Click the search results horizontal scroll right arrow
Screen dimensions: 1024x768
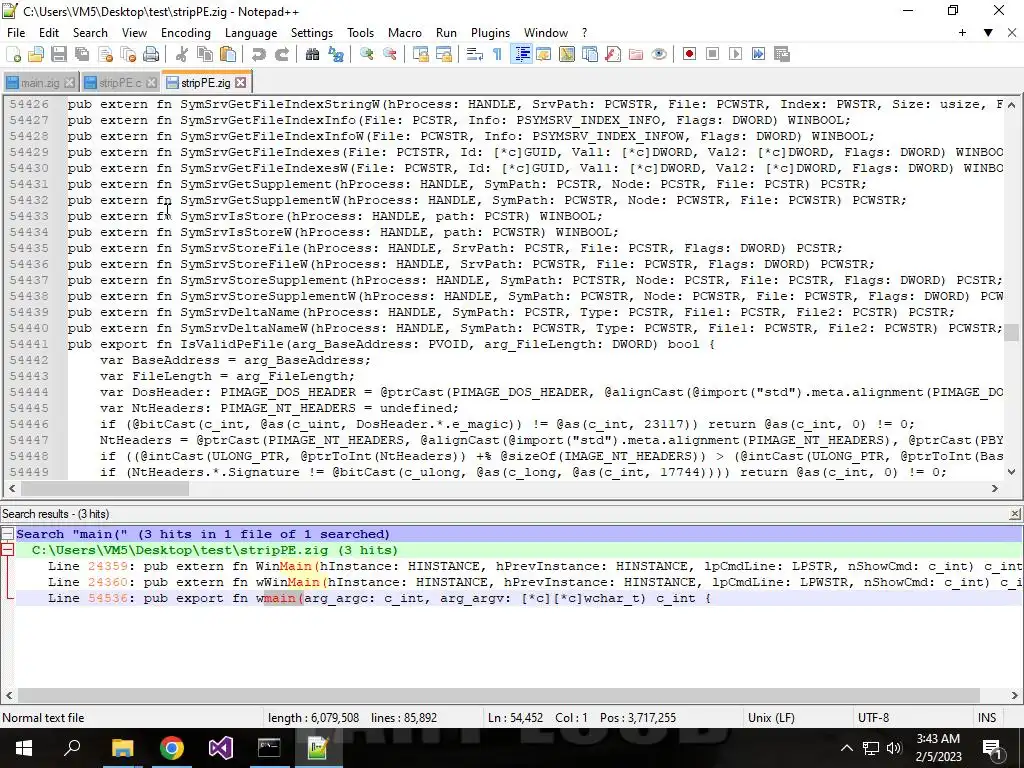(1015, 696)
